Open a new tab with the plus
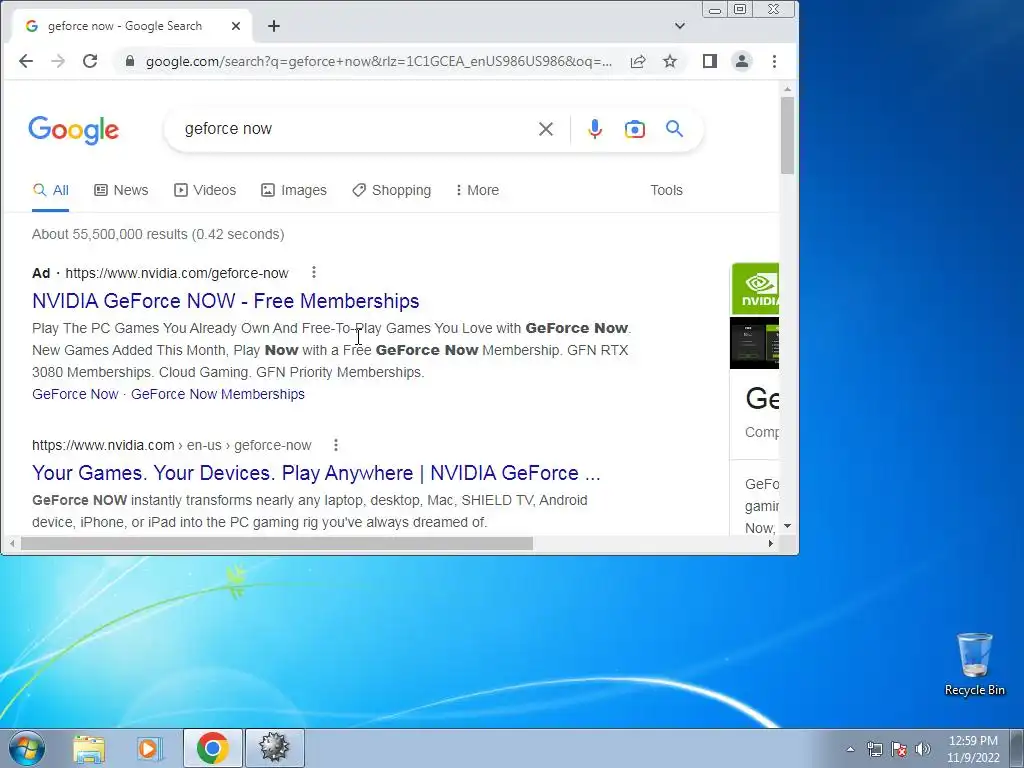 274,26
